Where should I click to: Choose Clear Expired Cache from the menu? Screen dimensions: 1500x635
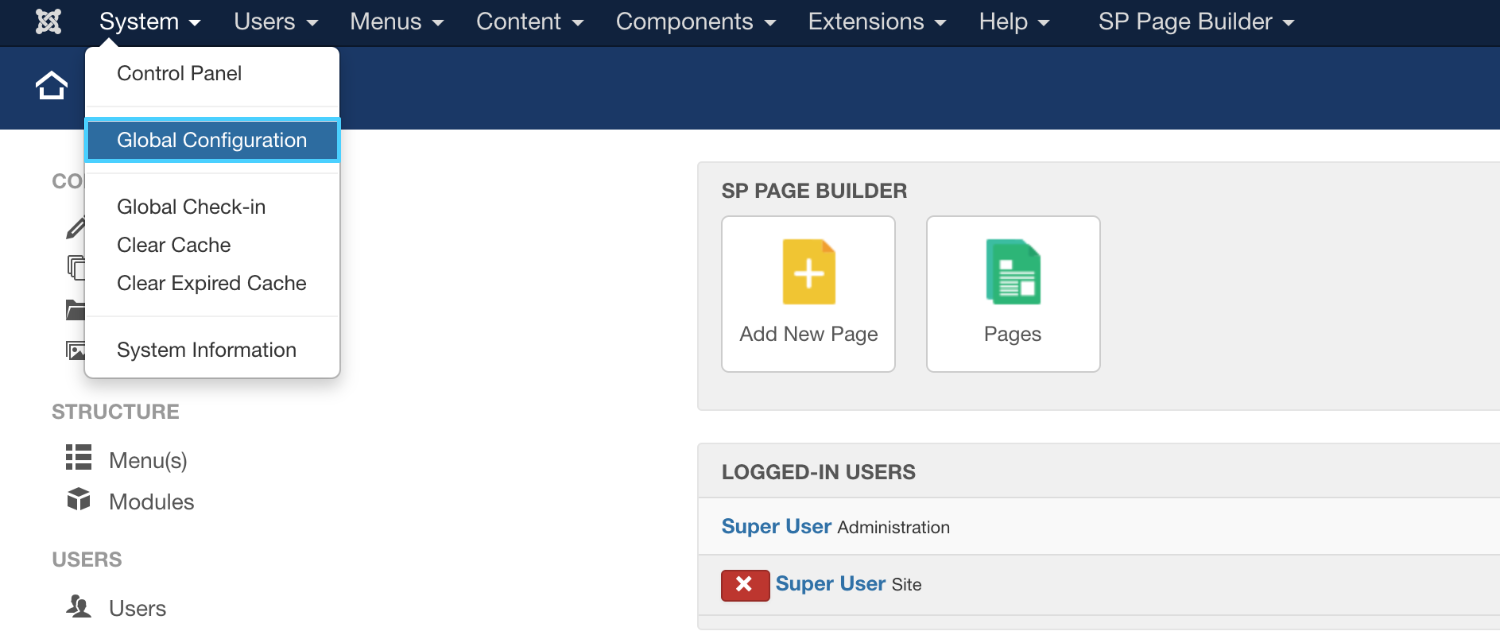(211, 283)
